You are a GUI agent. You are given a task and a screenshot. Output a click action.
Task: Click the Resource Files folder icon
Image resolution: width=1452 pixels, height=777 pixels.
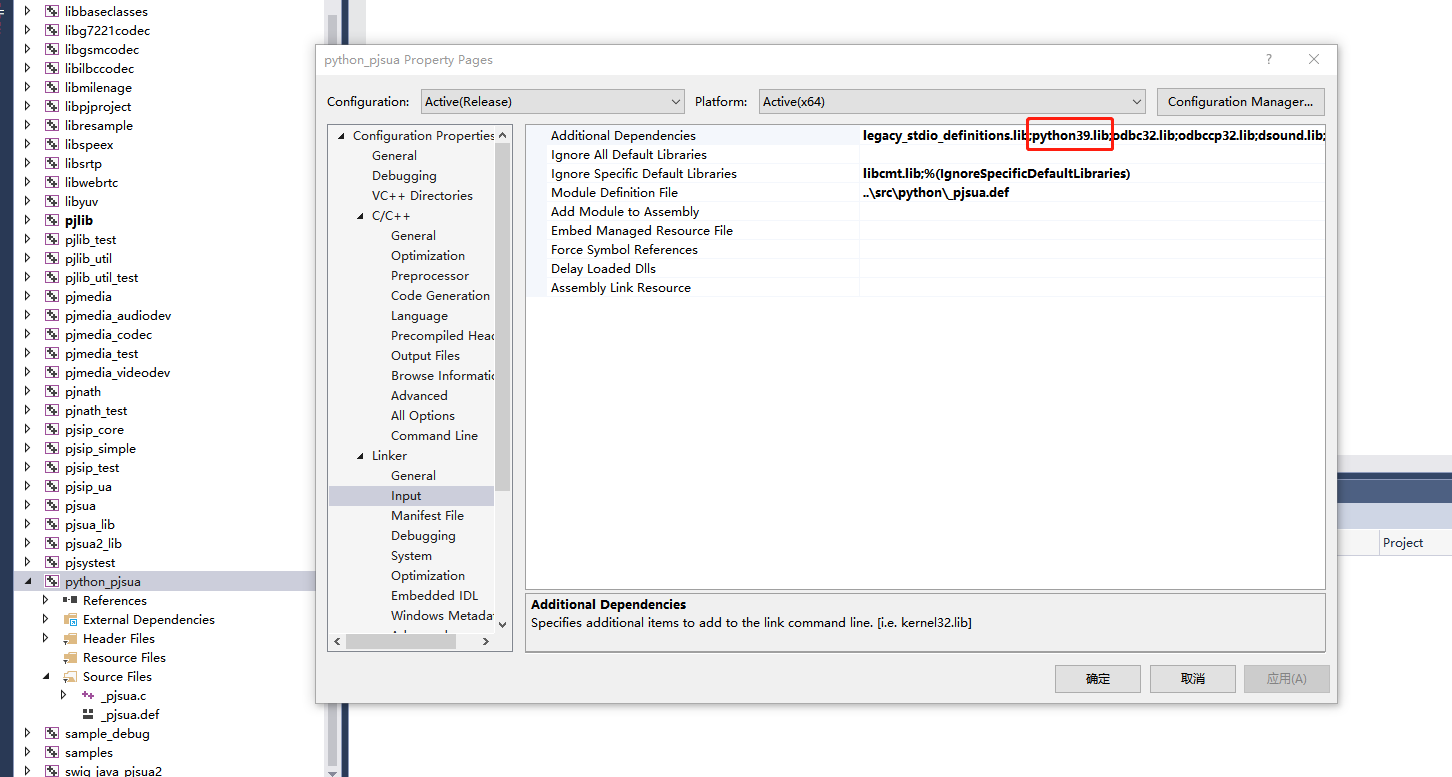(70, 658)
